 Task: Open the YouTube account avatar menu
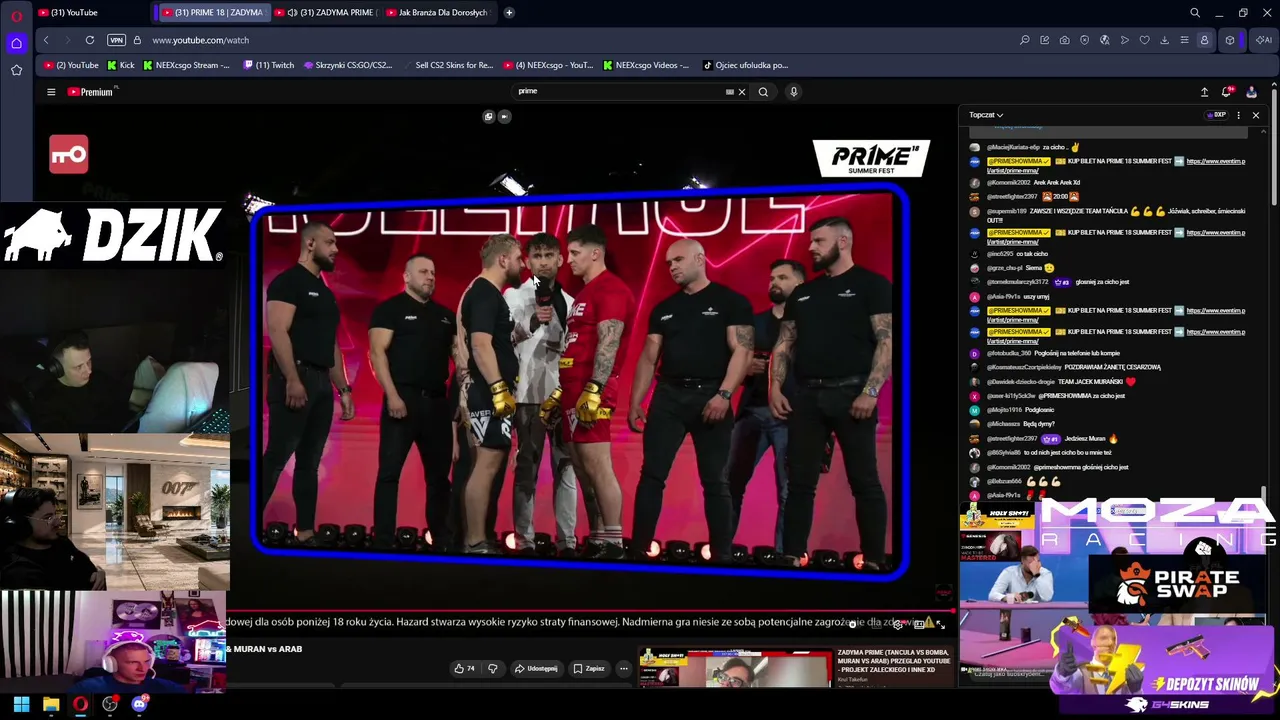pyautogui.click(x=1251, y=92)
